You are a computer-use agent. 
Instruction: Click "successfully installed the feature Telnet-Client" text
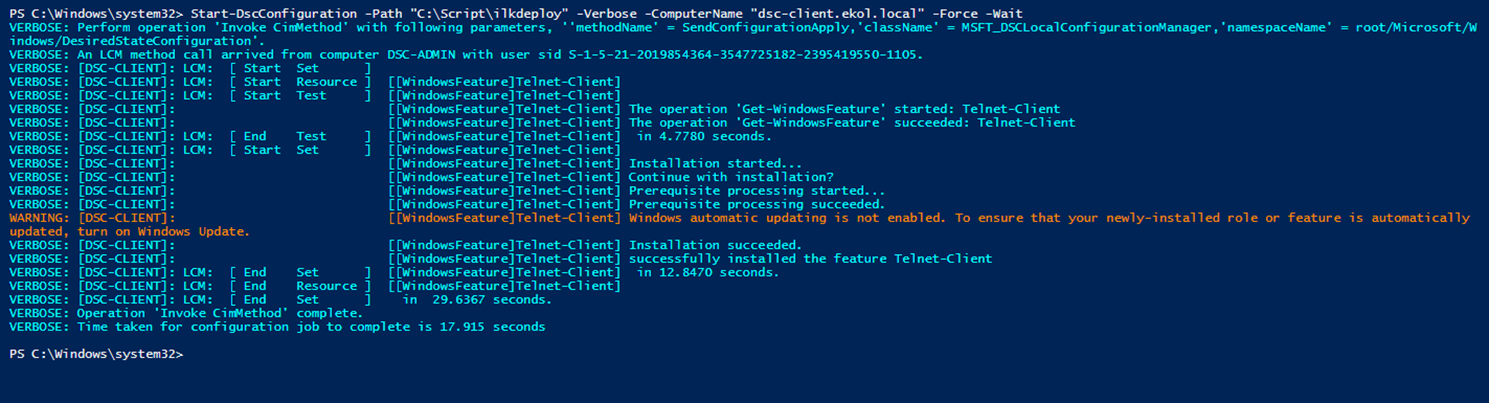tap(810, 258)
